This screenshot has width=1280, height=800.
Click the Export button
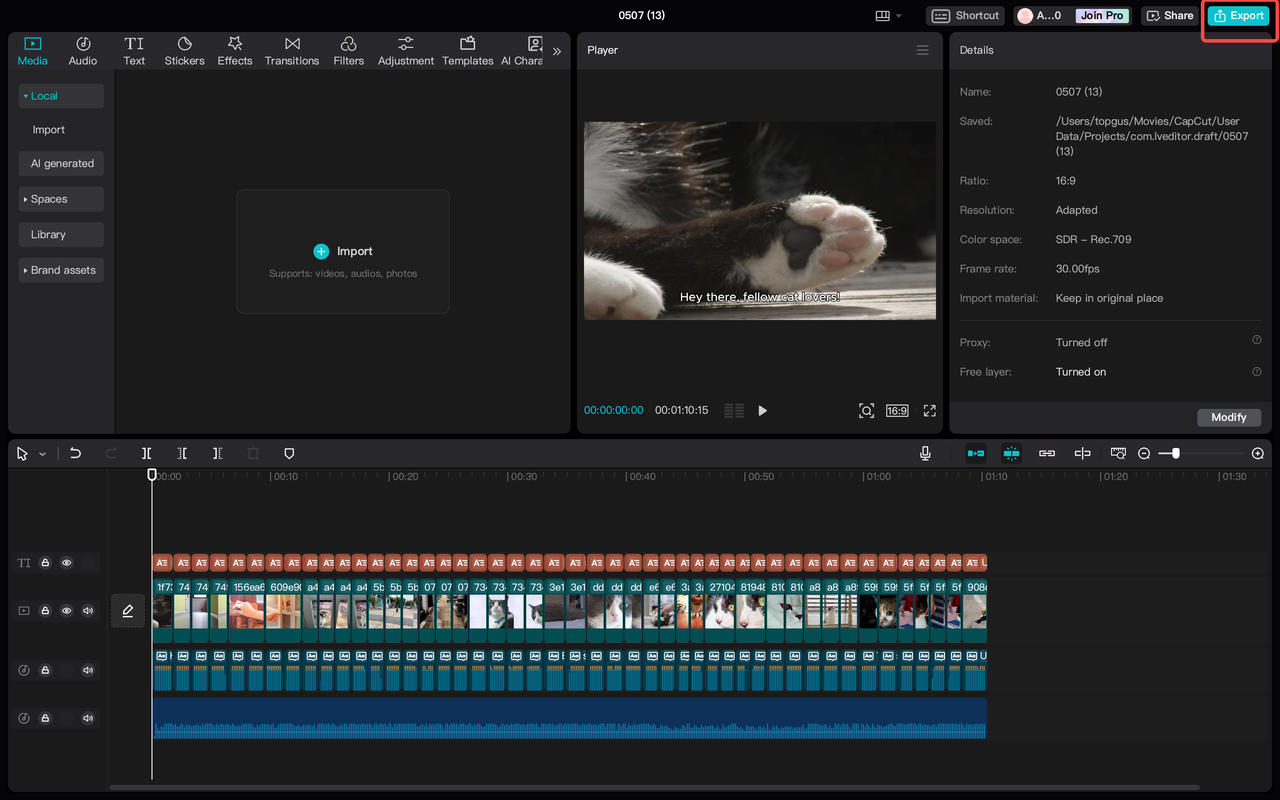pos(1238,15)
